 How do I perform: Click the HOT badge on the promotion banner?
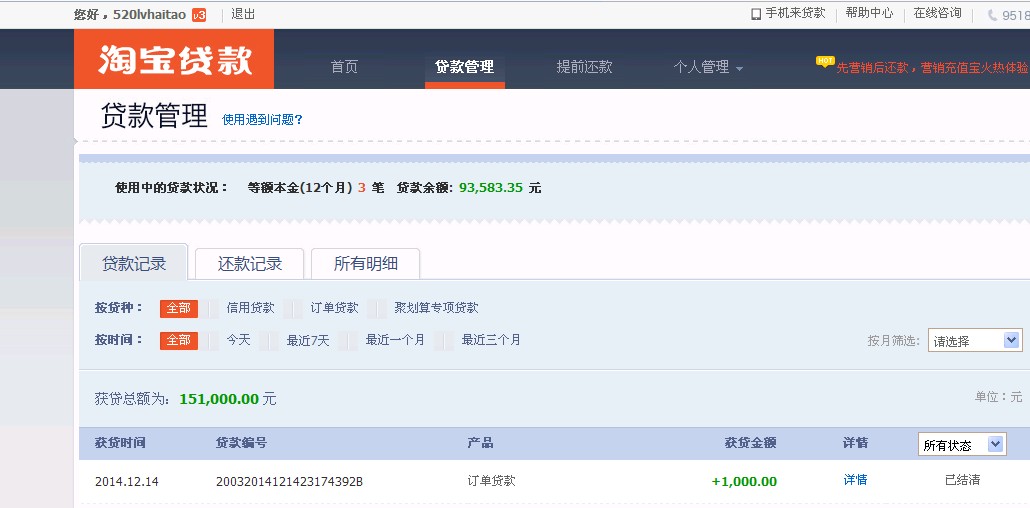tap(825, 61)
